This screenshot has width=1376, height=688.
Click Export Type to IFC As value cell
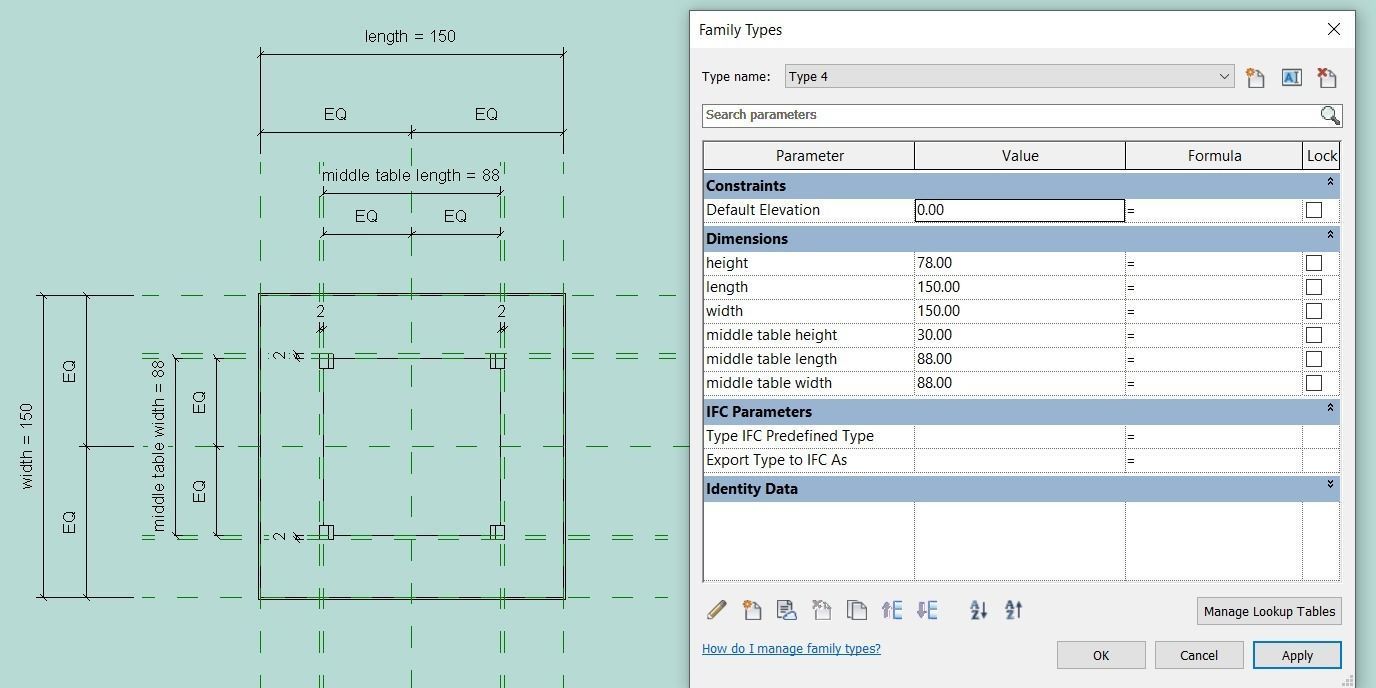(1020, 460)
